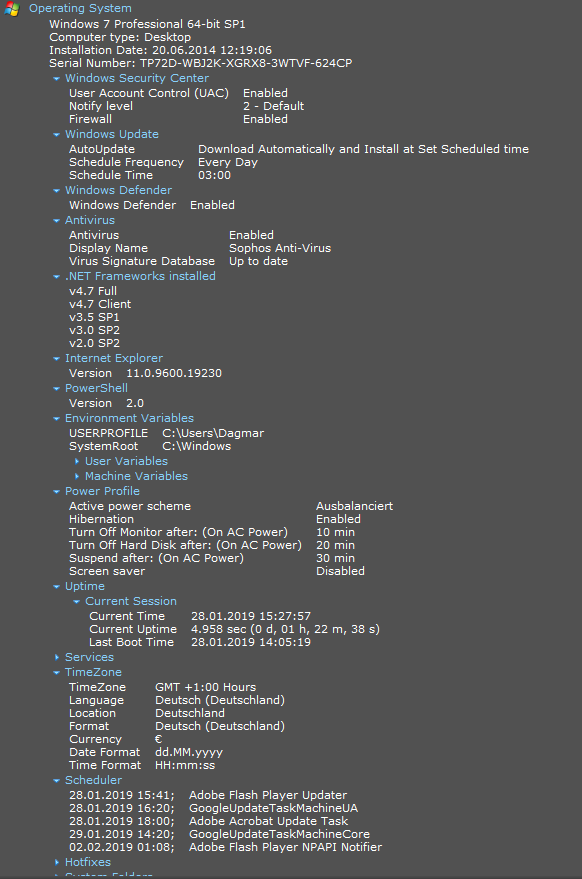
Task: Select the Active power scheme row
Action: pyautogui.click(x=231, y=506)
